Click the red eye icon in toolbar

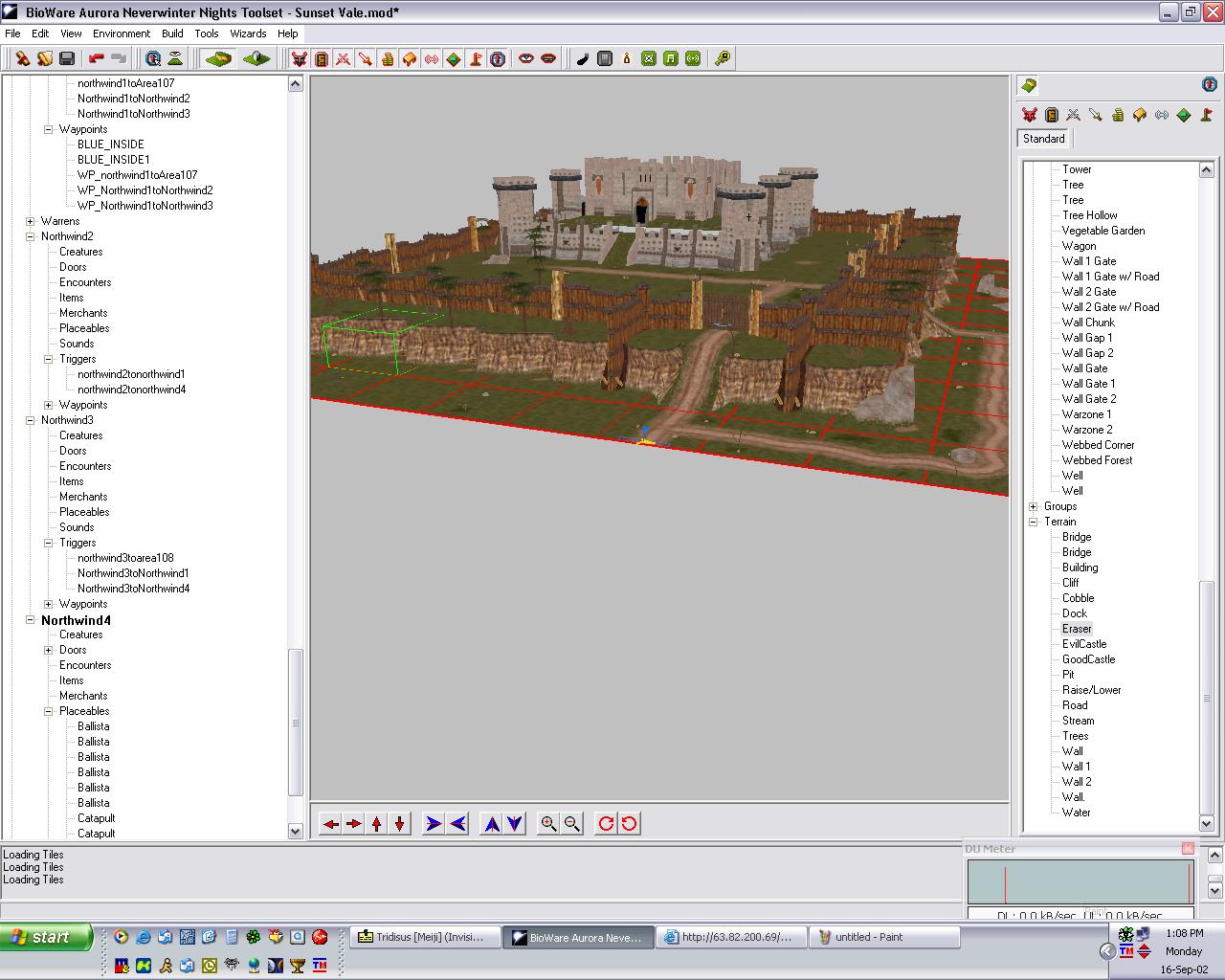tap(526, 58)
